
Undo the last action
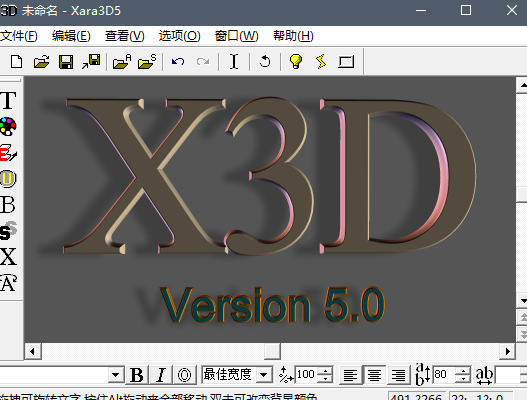coord(178,62)
